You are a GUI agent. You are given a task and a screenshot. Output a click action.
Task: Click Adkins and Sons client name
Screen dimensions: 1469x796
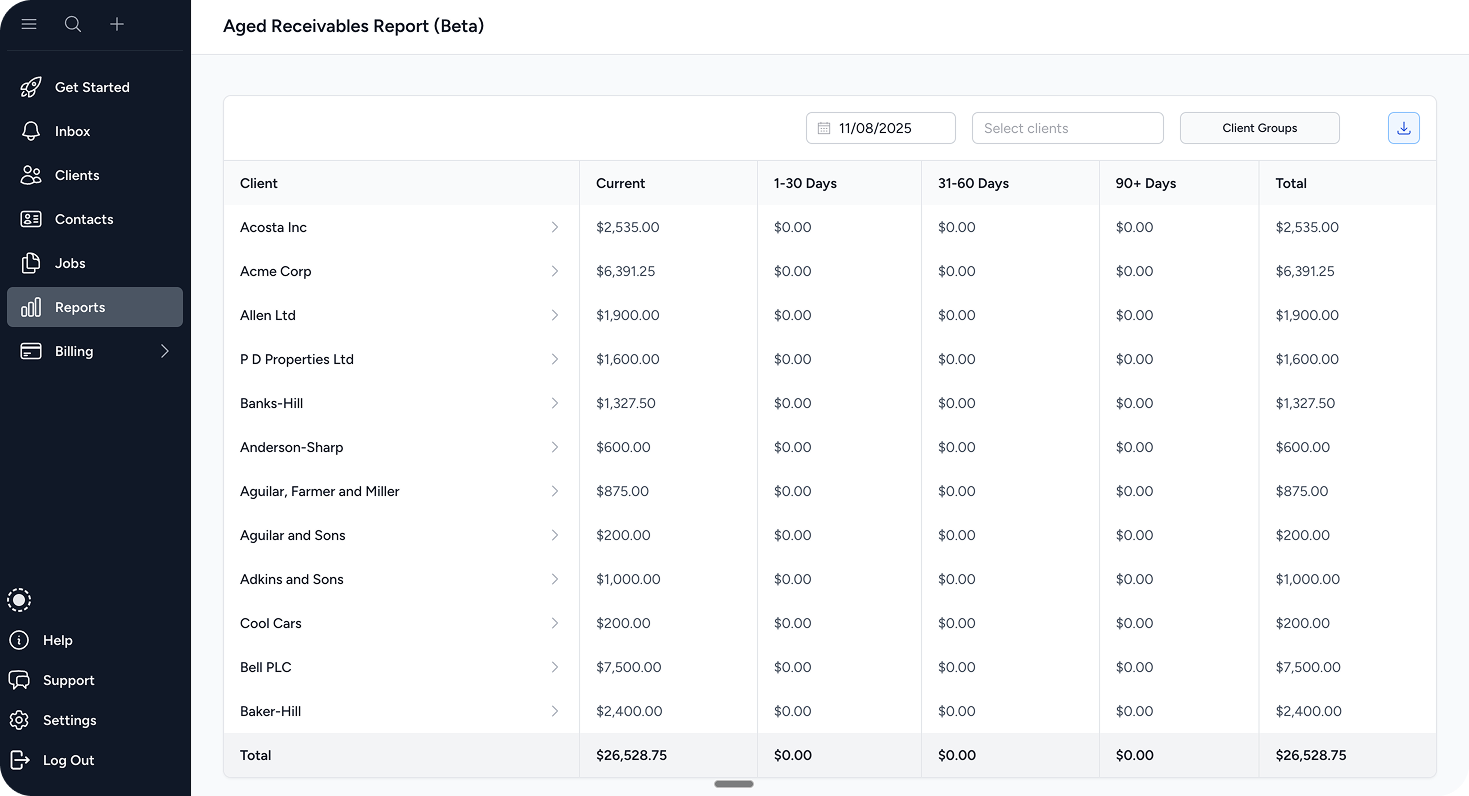tap(292, 579)
